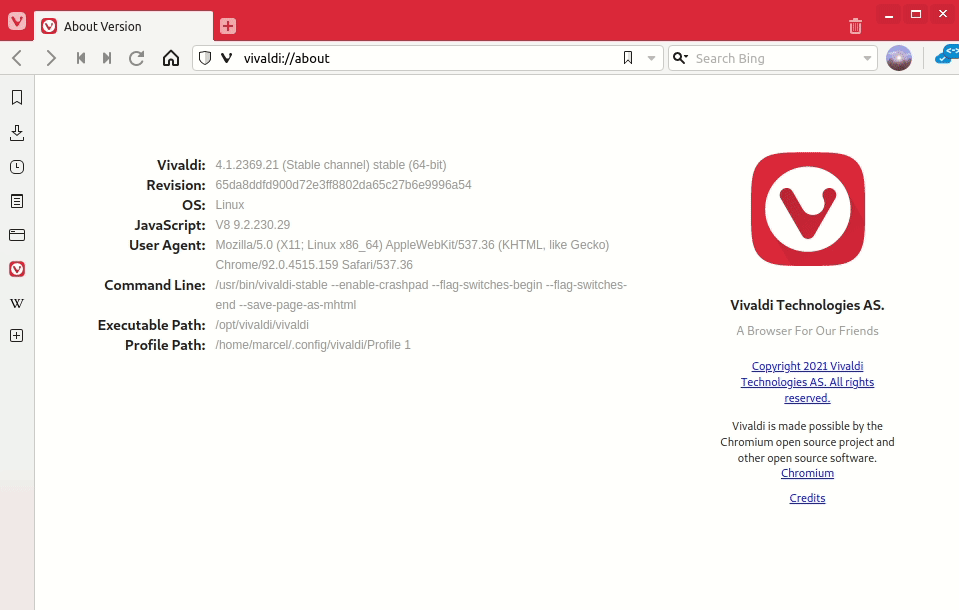This screenshot has width=959, height=610.
Task: Open the closed tabs trash icon
Action: [x=855, y=26]
